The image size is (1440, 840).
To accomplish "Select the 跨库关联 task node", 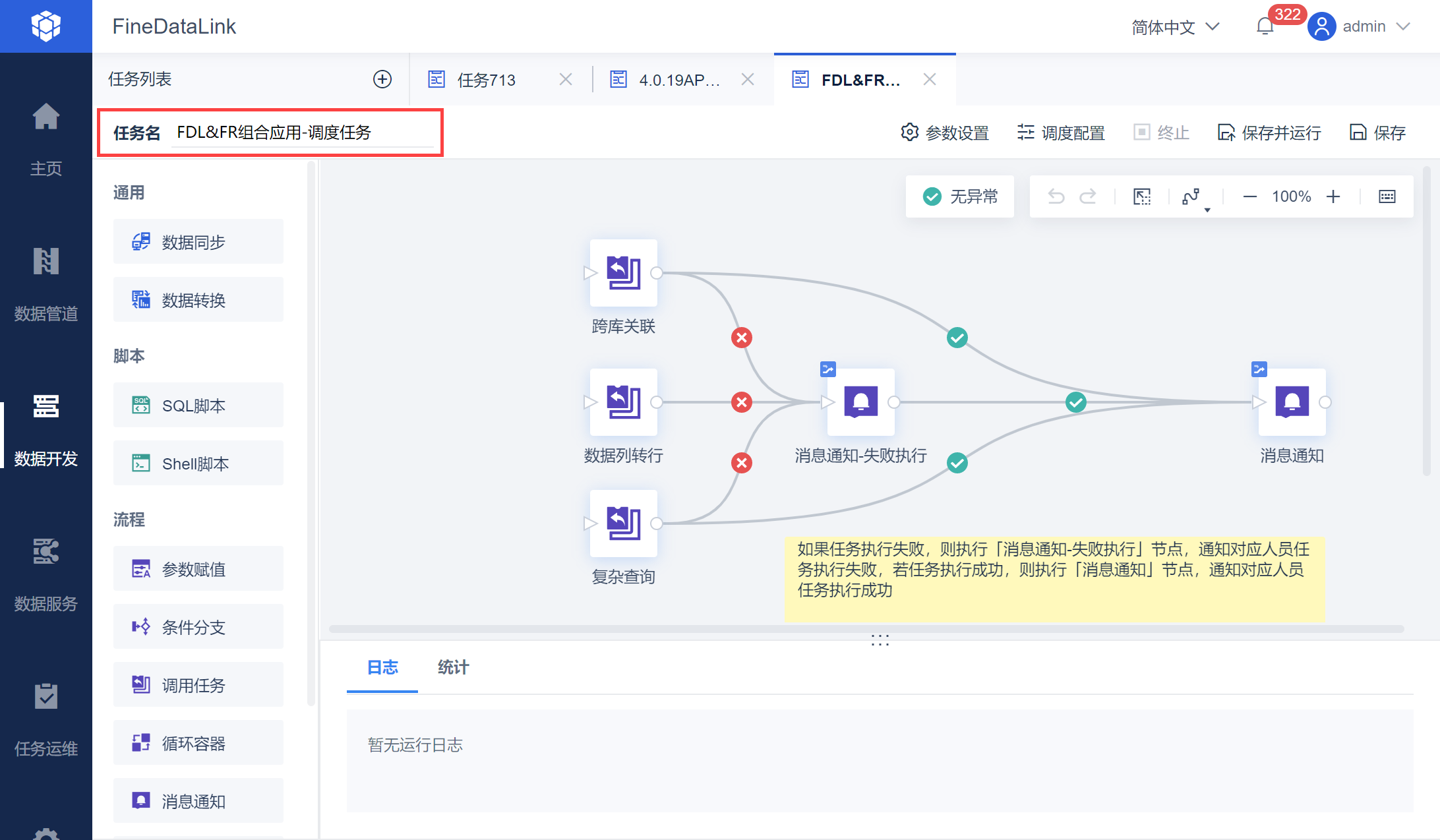I will pos(623,273).
